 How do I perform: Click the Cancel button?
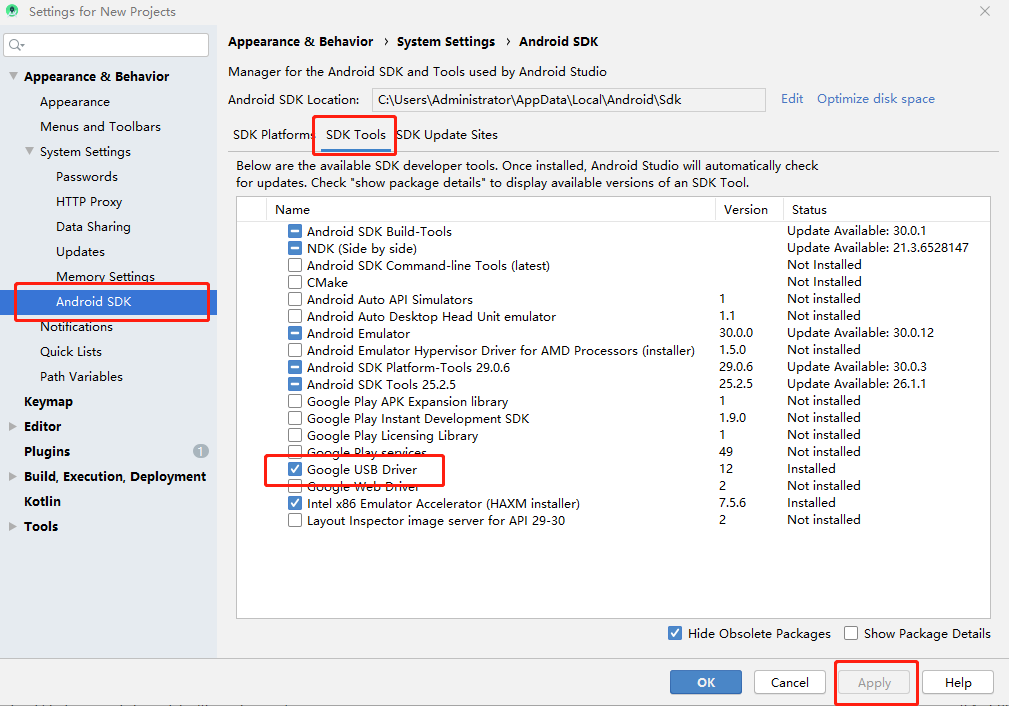pyautogui.click(x=790, y=682)
